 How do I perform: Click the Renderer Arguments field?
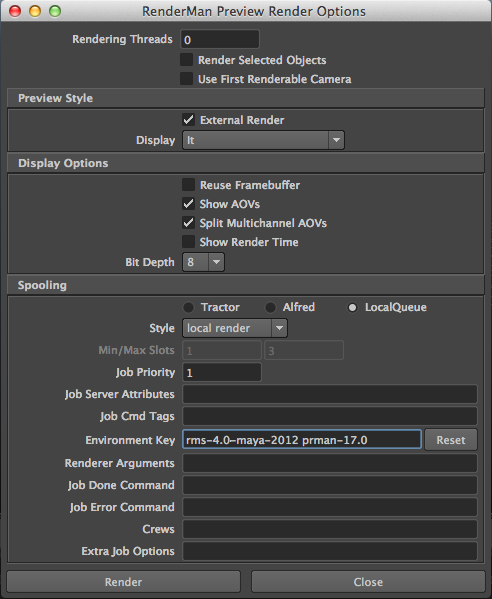[330, 463]
